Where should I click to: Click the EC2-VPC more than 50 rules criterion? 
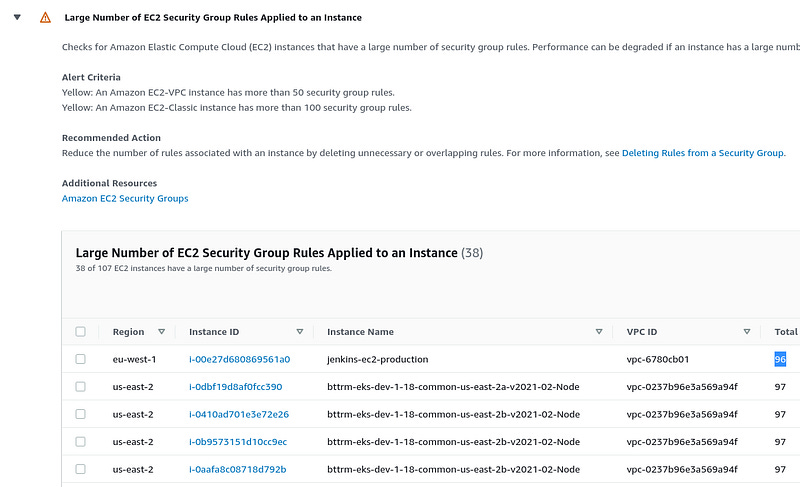[x=228, y=92]
